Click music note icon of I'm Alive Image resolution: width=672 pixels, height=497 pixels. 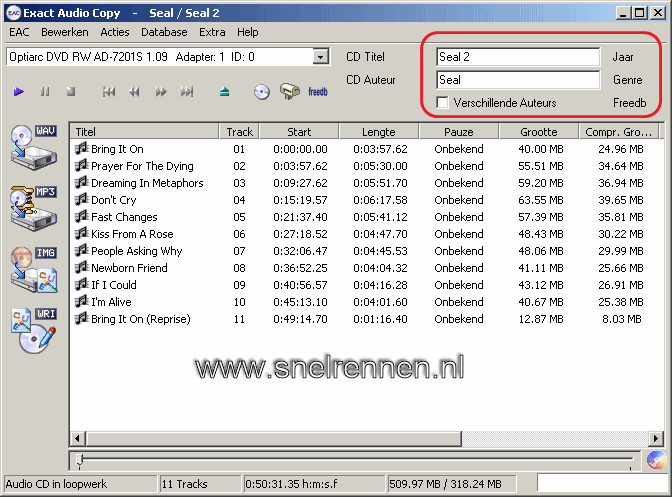click(81, 301)
